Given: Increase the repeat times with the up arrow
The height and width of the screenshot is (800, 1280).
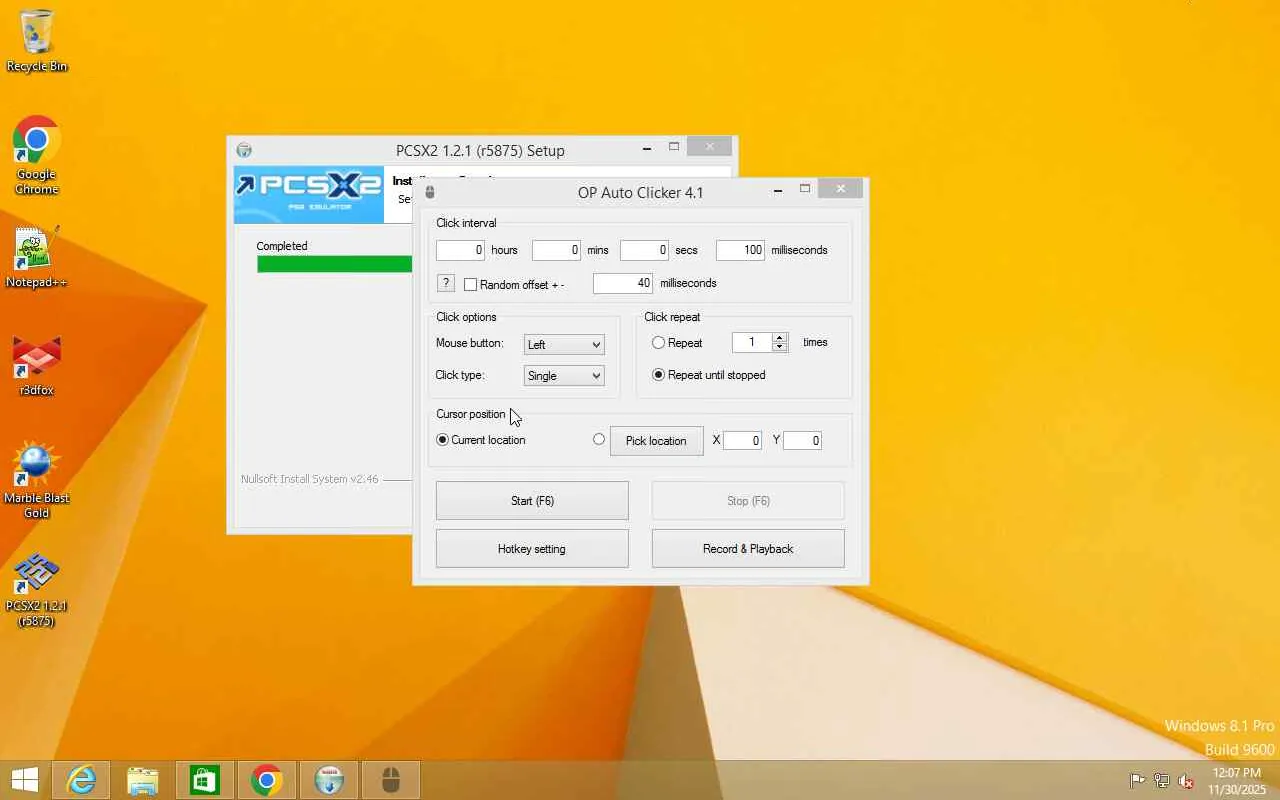Looking at the screenshot, I should pyautogui.click(x=780, y=337).
